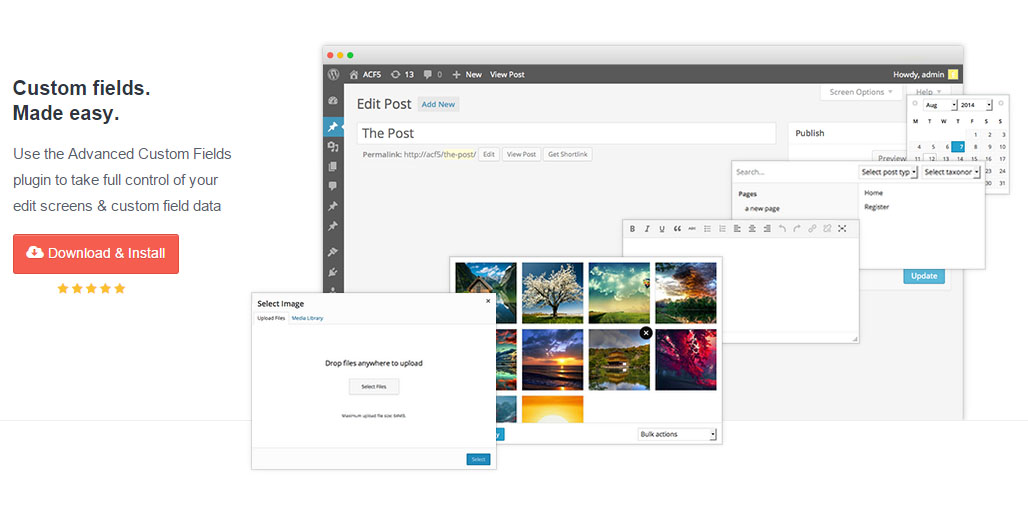Open the Pages icon in sidebar
1028x522 pixels.
coord(333,167)
